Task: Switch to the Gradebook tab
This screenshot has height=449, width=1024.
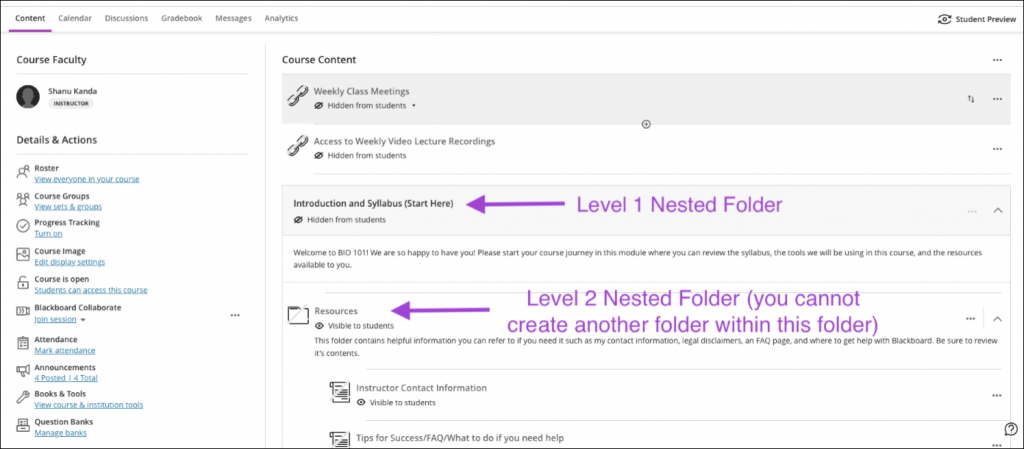Action: [x=182, y=18]
